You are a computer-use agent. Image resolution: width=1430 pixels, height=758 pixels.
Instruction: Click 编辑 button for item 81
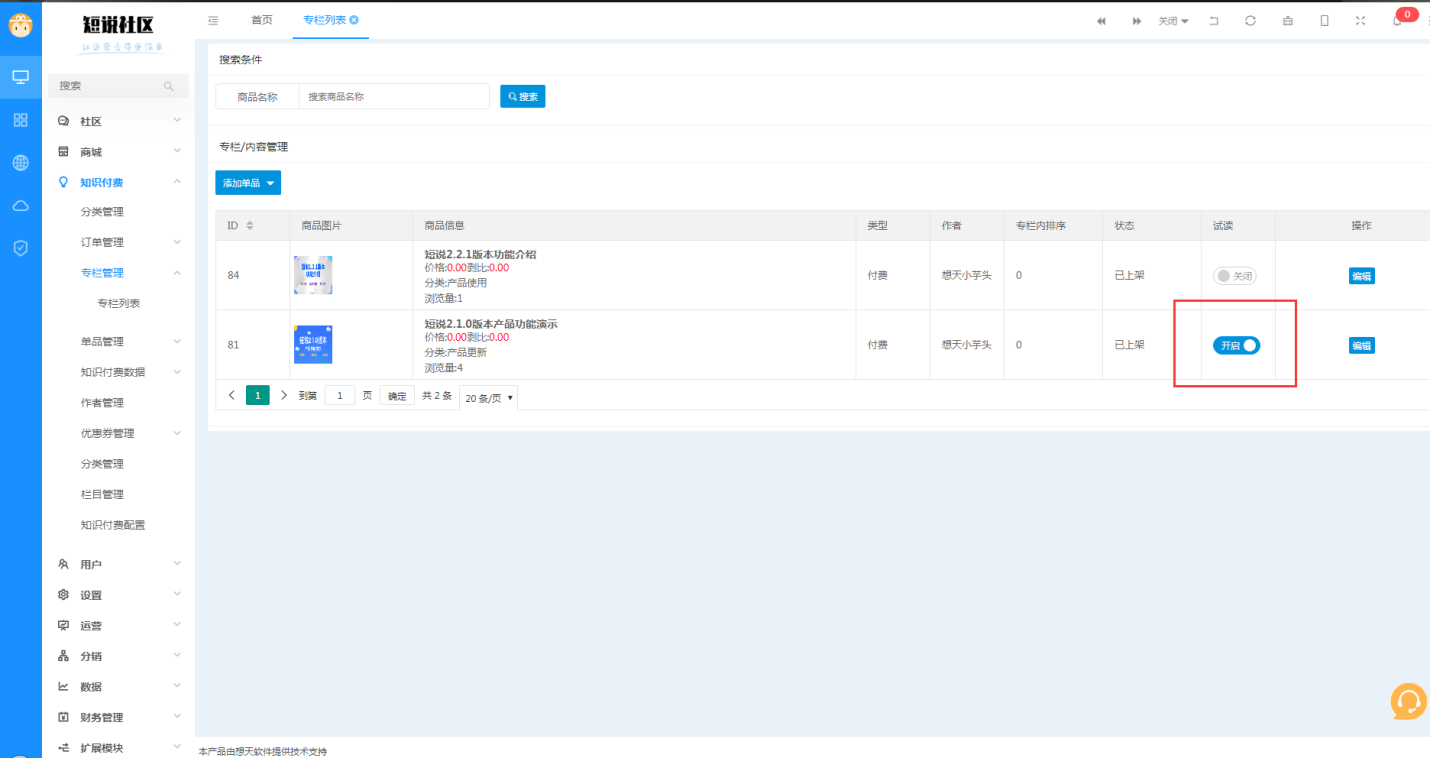click(1361, 346)
